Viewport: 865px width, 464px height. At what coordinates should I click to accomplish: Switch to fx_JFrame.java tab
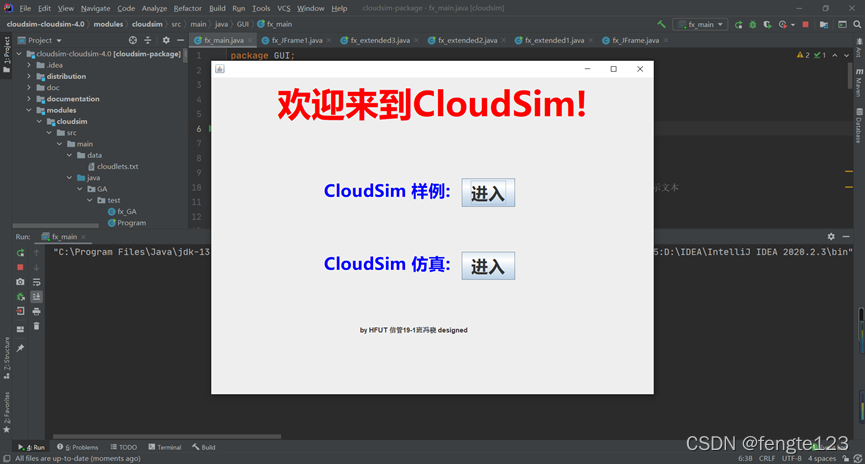click(x=635, y=40)
